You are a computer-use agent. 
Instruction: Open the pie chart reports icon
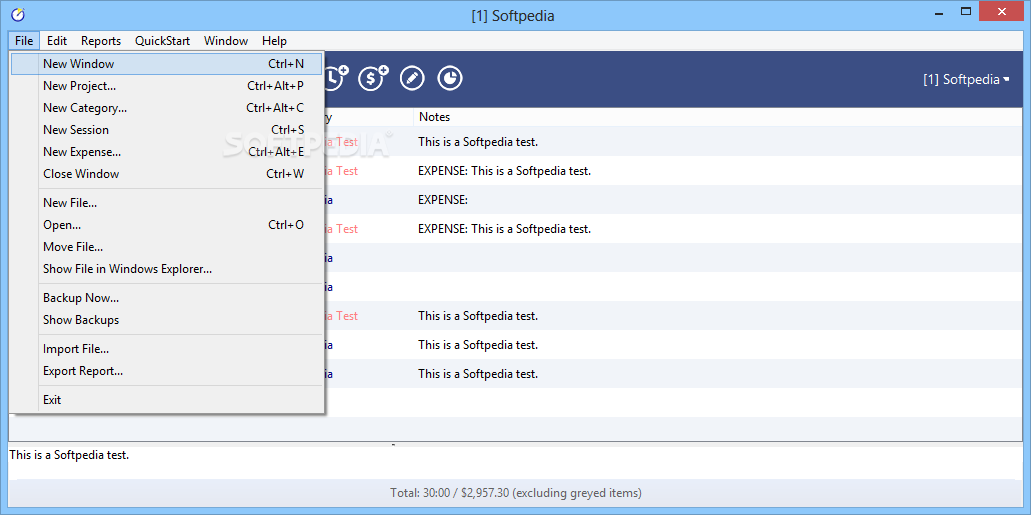coord(450,78)
